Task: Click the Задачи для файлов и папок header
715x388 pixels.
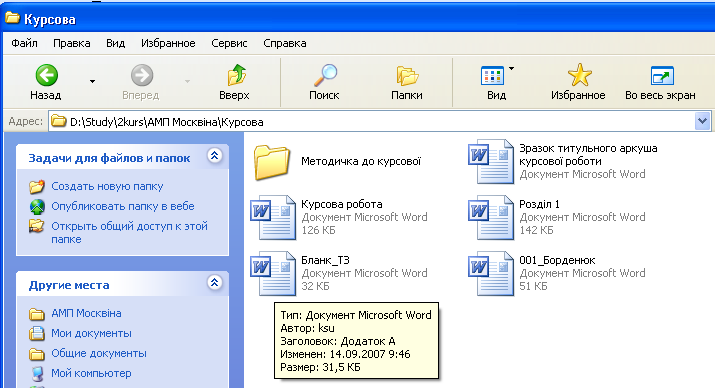Action: coord(109,158)
